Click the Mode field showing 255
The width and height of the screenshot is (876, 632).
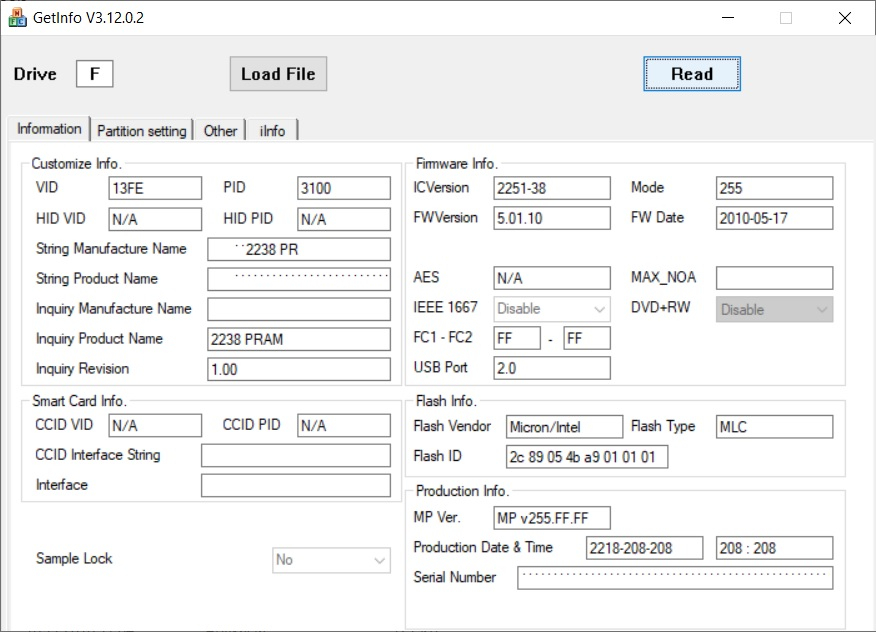[774, 188]
